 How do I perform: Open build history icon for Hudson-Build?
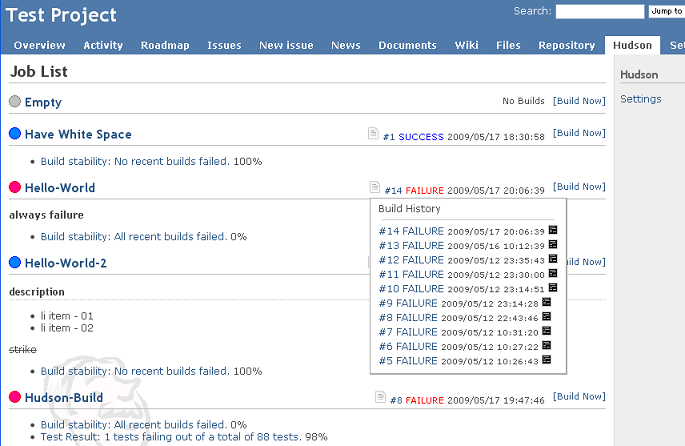point(381,397)
